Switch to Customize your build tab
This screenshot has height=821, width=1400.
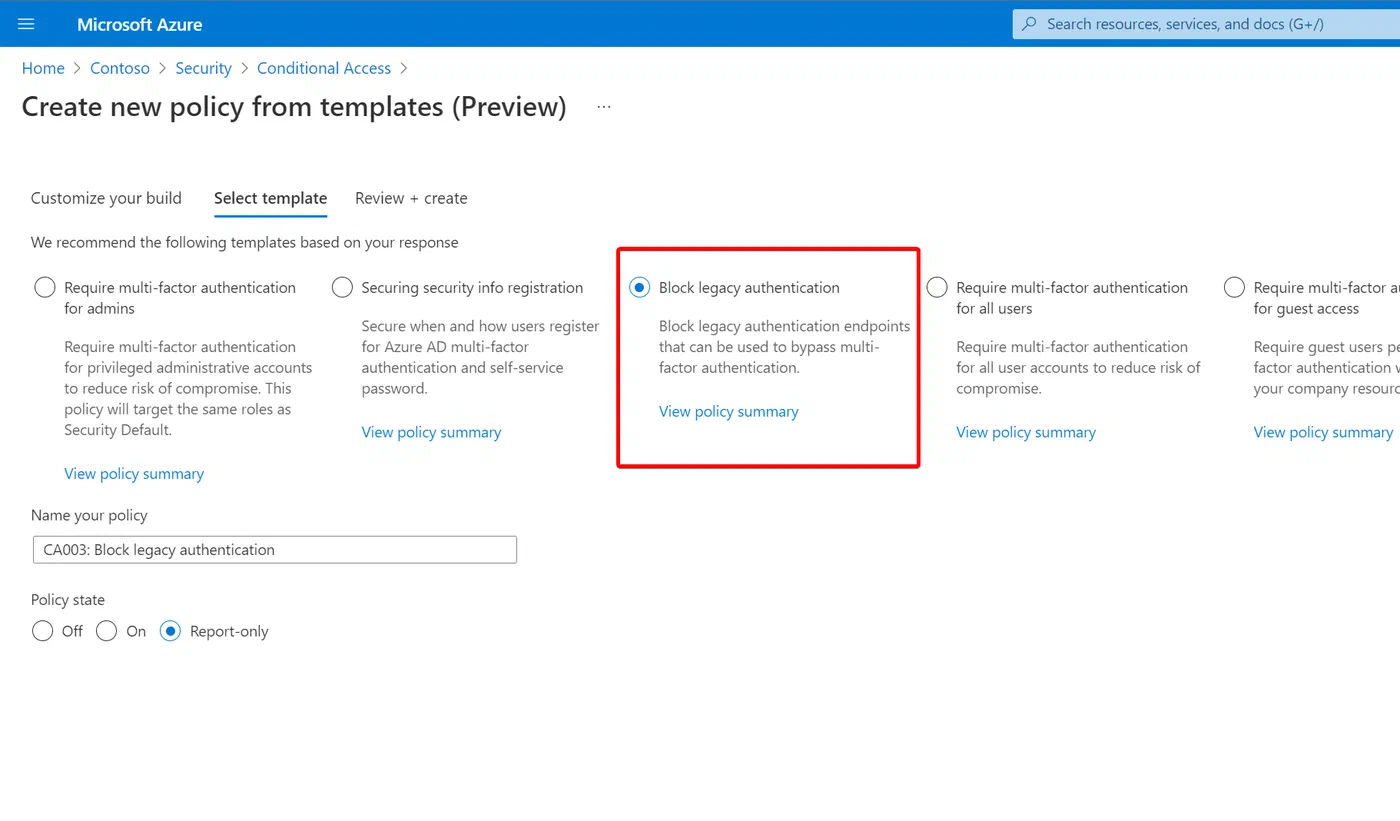click(106, 198)
